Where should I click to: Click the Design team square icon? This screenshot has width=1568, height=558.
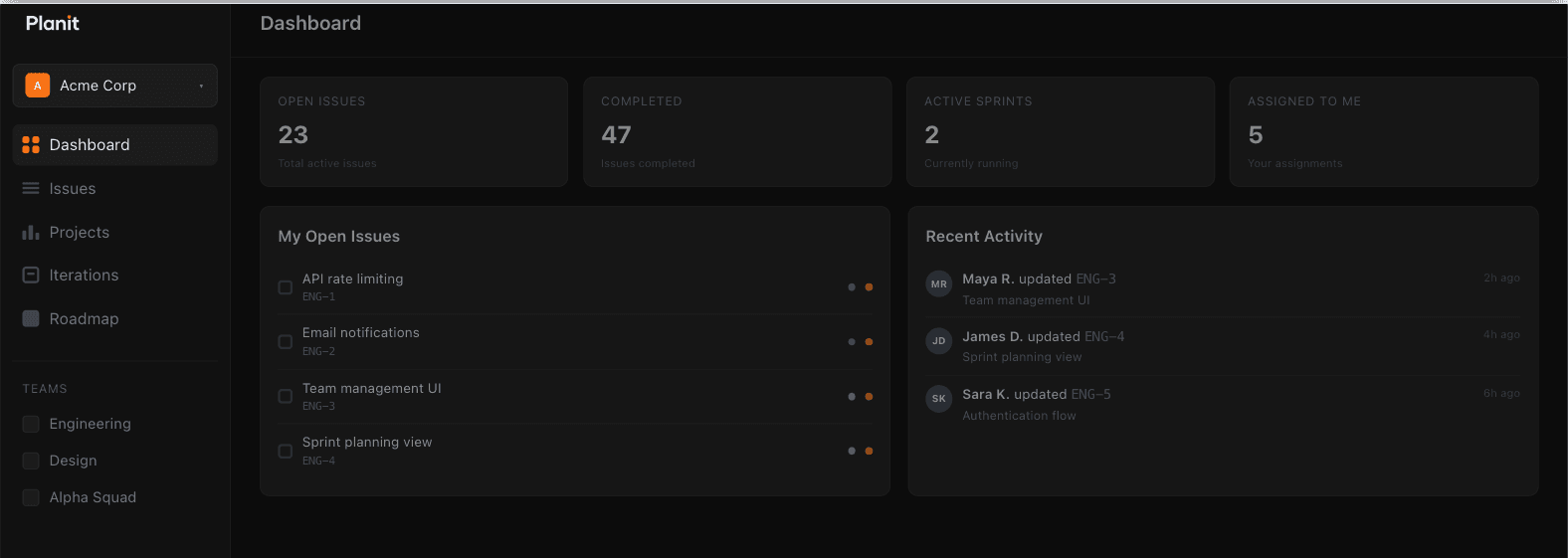31,461
